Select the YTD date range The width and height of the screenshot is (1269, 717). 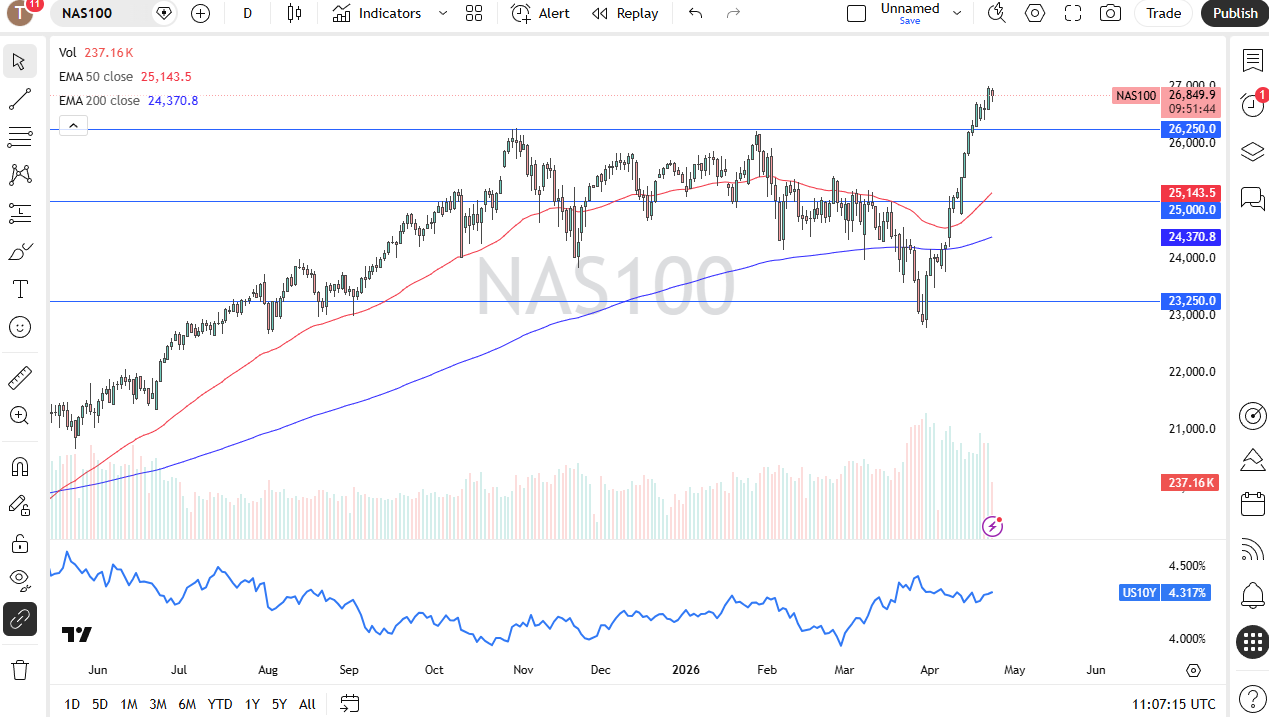[x=220, y=704]
